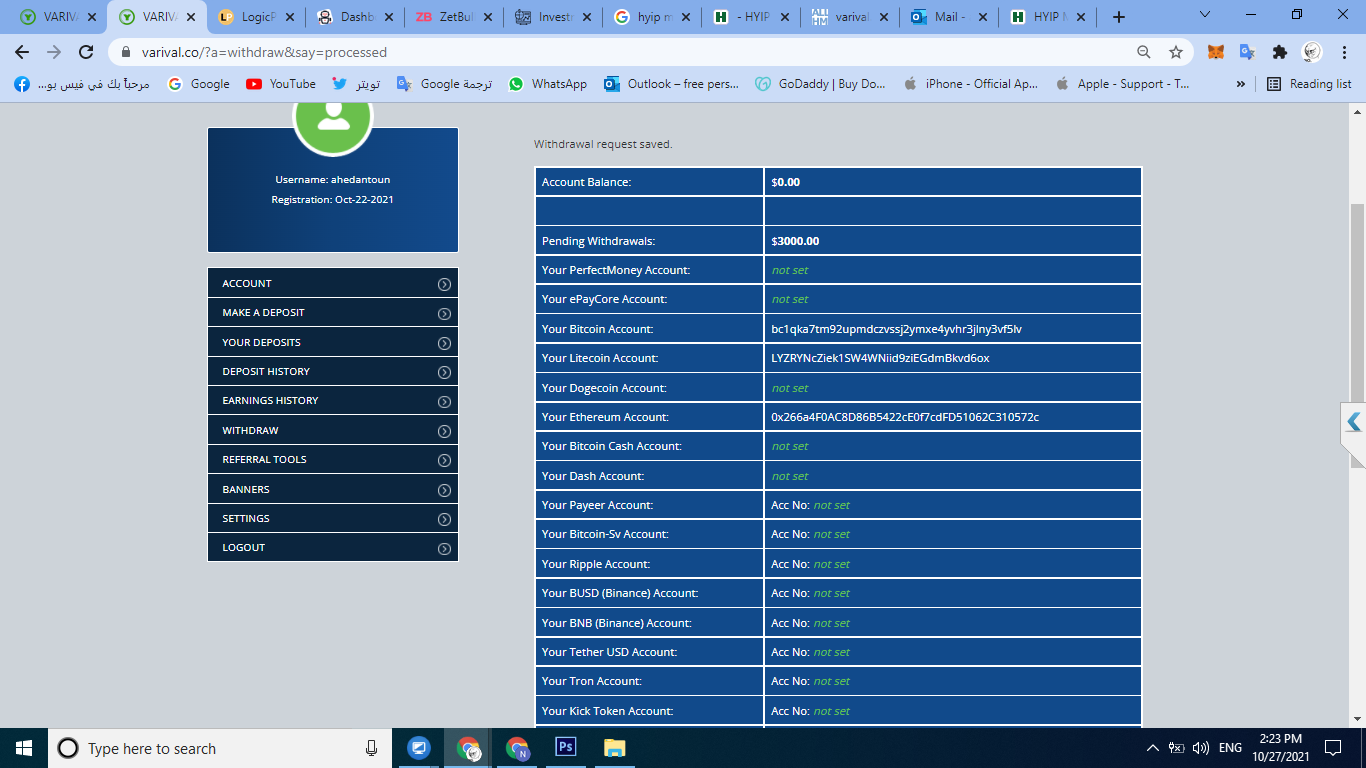Click the MetaMask fox extension icon

[x=1215, y=52]
